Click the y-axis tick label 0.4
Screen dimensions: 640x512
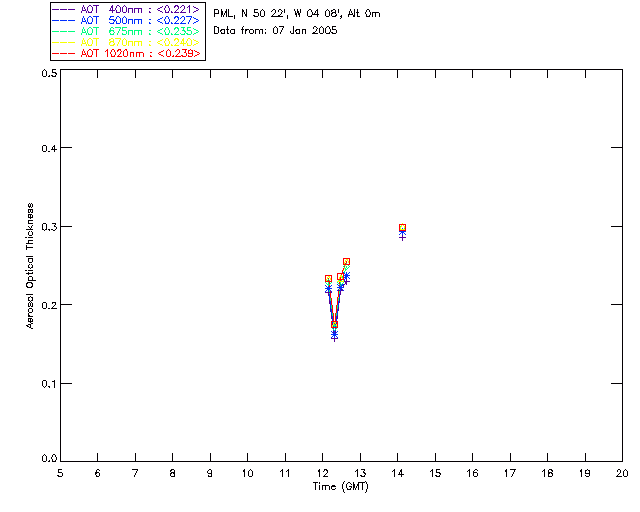pyautogui.click(x=49, y=148)
